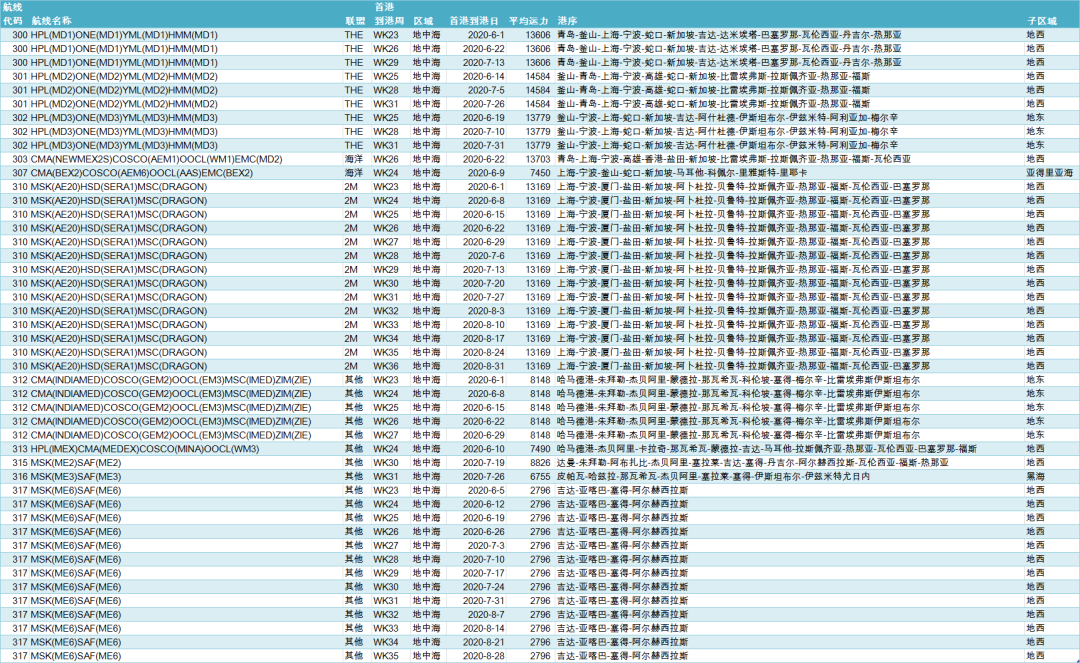Select the 平均运力 column header
This screenshot has height=663, width=1080.
point(528,21)
